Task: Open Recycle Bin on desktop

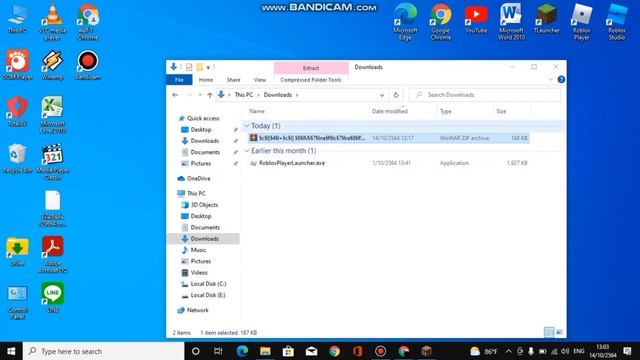Action: point(17,158)
